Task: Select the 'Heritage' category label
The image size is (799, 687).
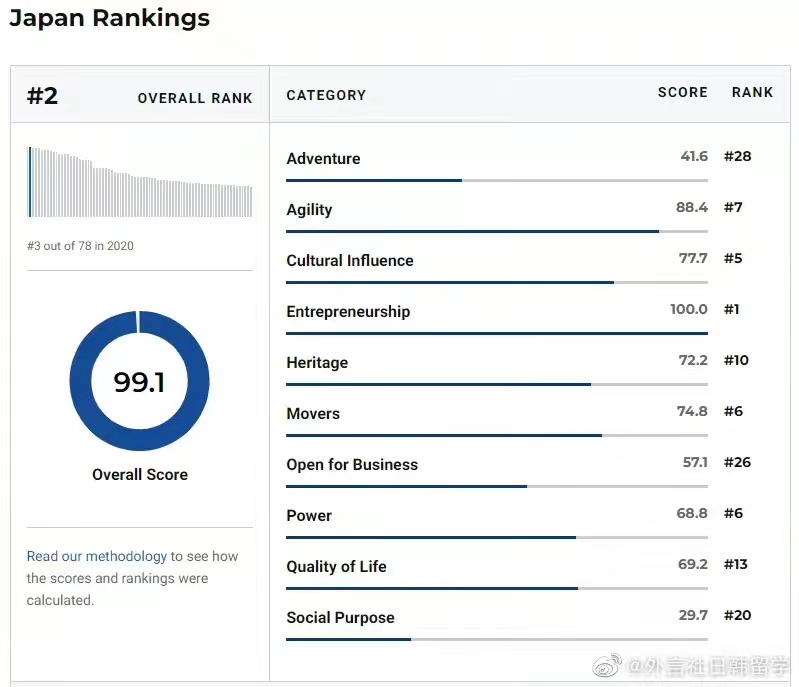Action: [x=317, y=363]
